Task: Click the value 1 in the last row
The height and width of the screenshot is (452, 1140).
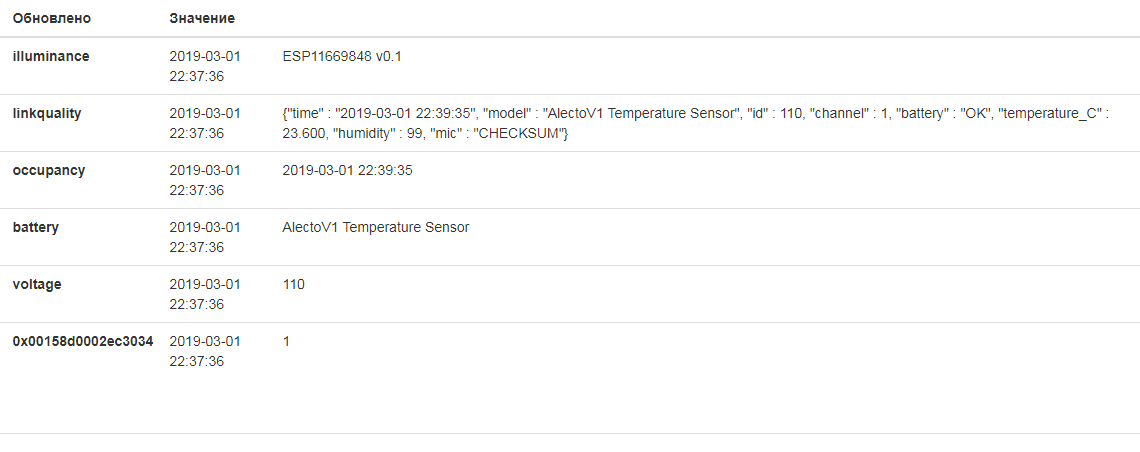Action: click(286, 341)
